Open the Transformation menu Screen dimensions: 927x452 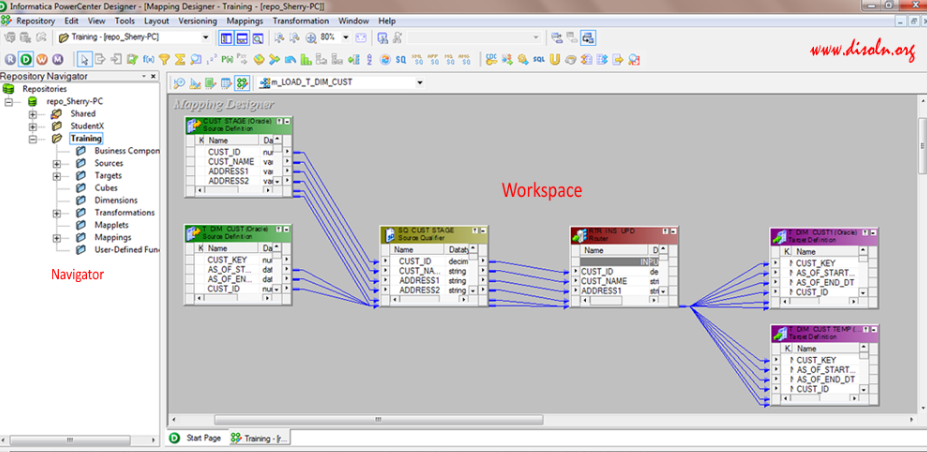click(x=300, y=21)
